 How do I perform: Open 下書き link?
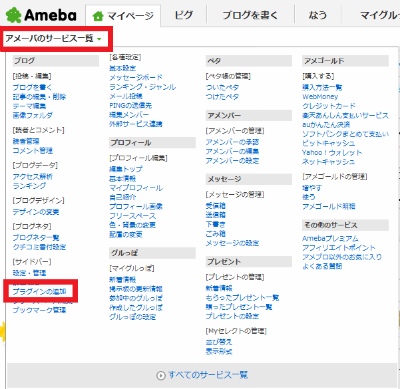point(216,225)
